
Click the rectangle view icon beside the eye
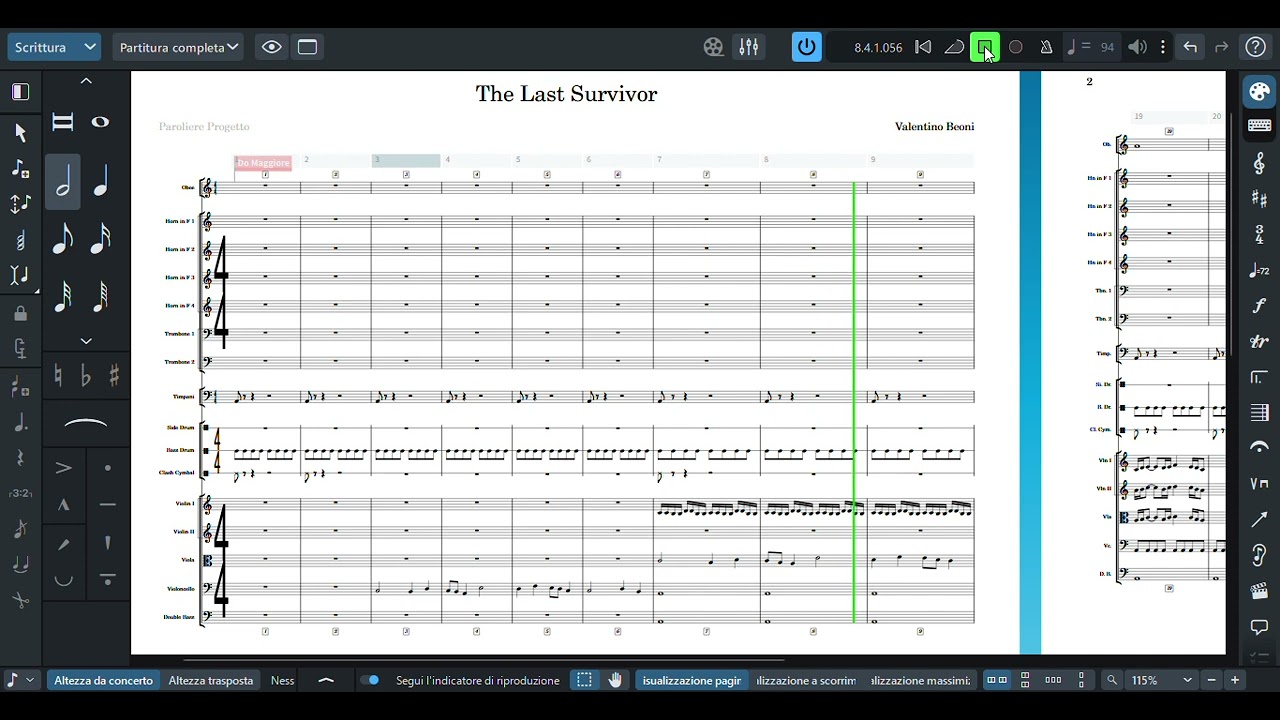[307, 47]
